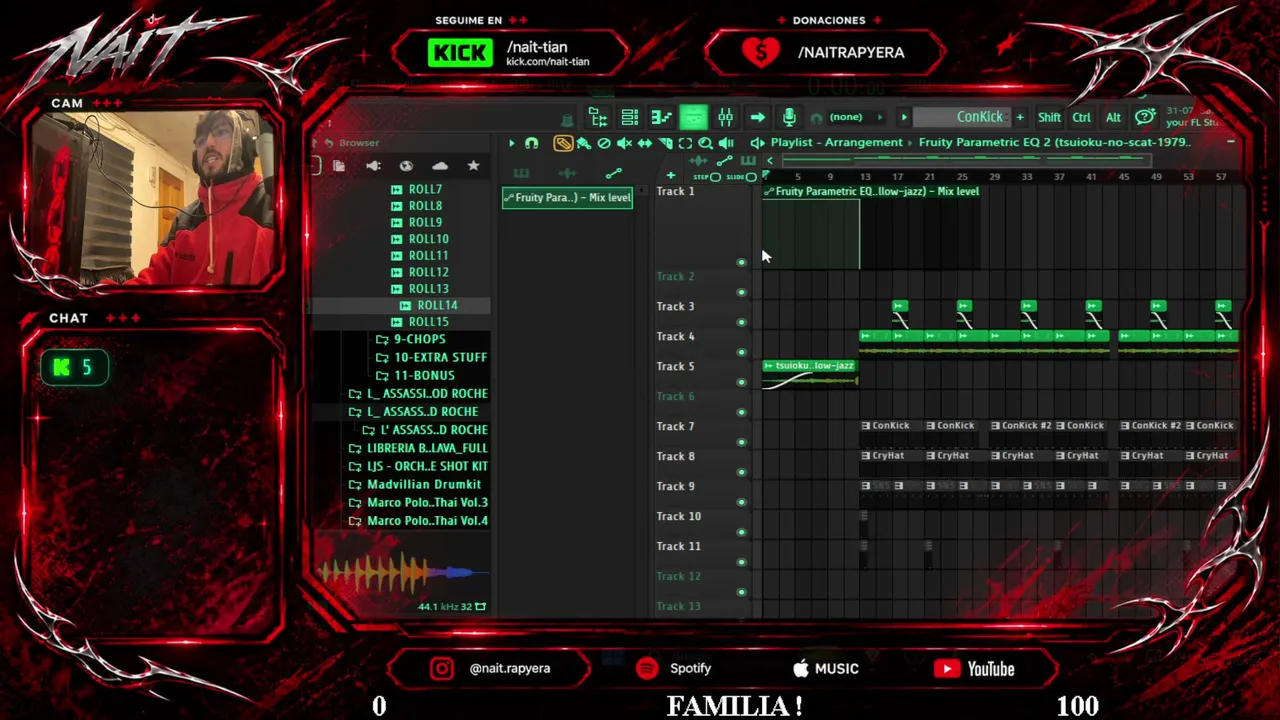The width and height of the screenshot is (1280, 720).
Task: Select the Playback speaker tool
Action: [726, 143]
